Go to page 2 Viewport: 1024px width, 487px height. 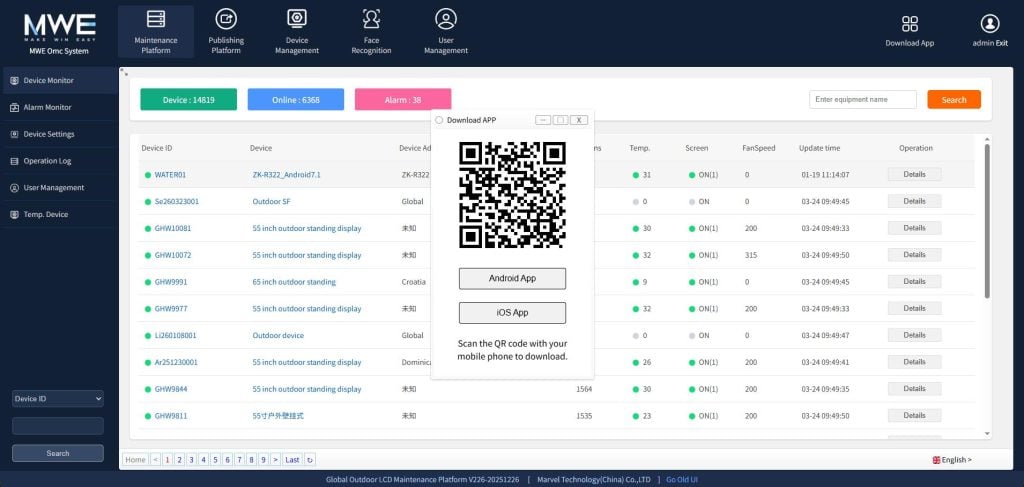[x=179, y=460]
